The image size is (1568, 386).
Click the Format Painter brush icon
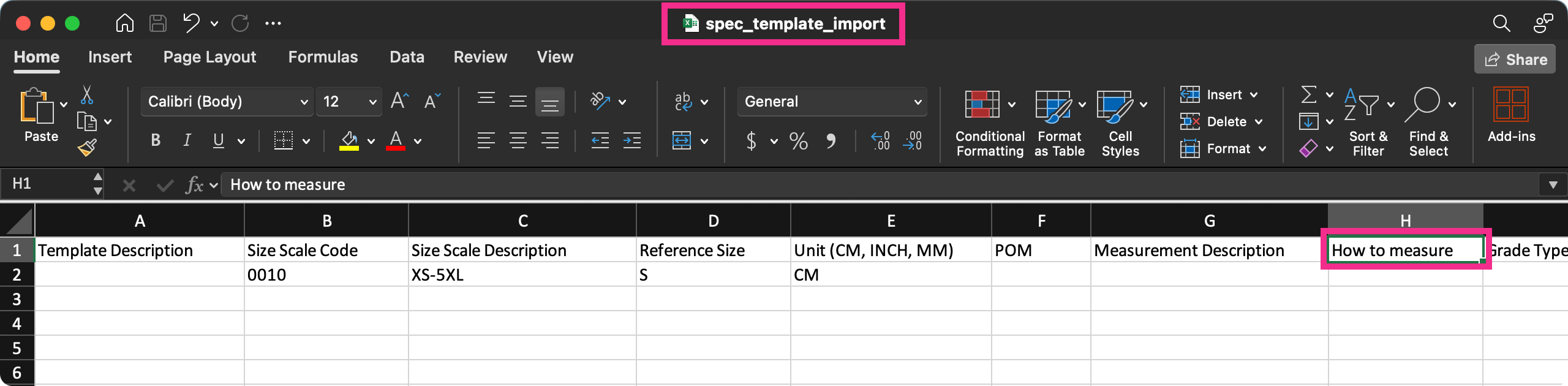(x=87, y=148)
